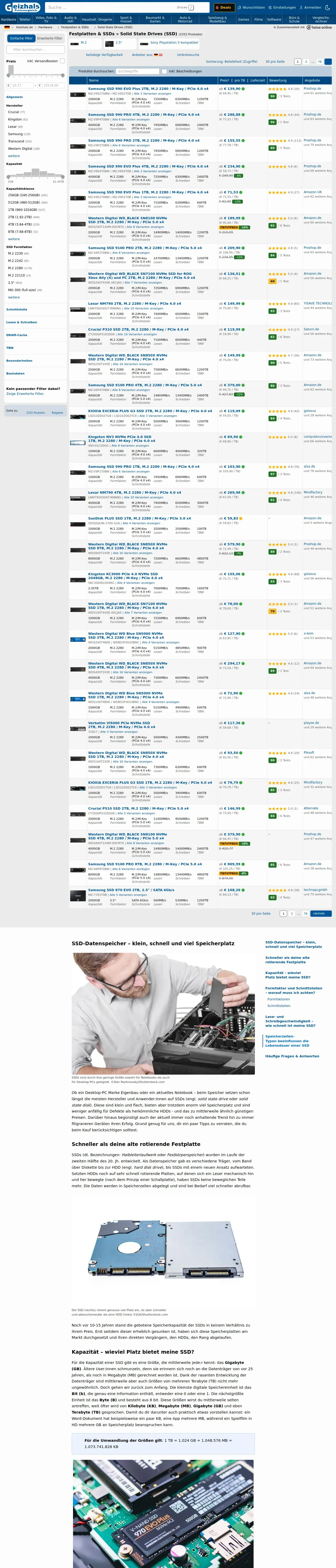Expand the Basisdaten filter section

[x=15, y=373]
